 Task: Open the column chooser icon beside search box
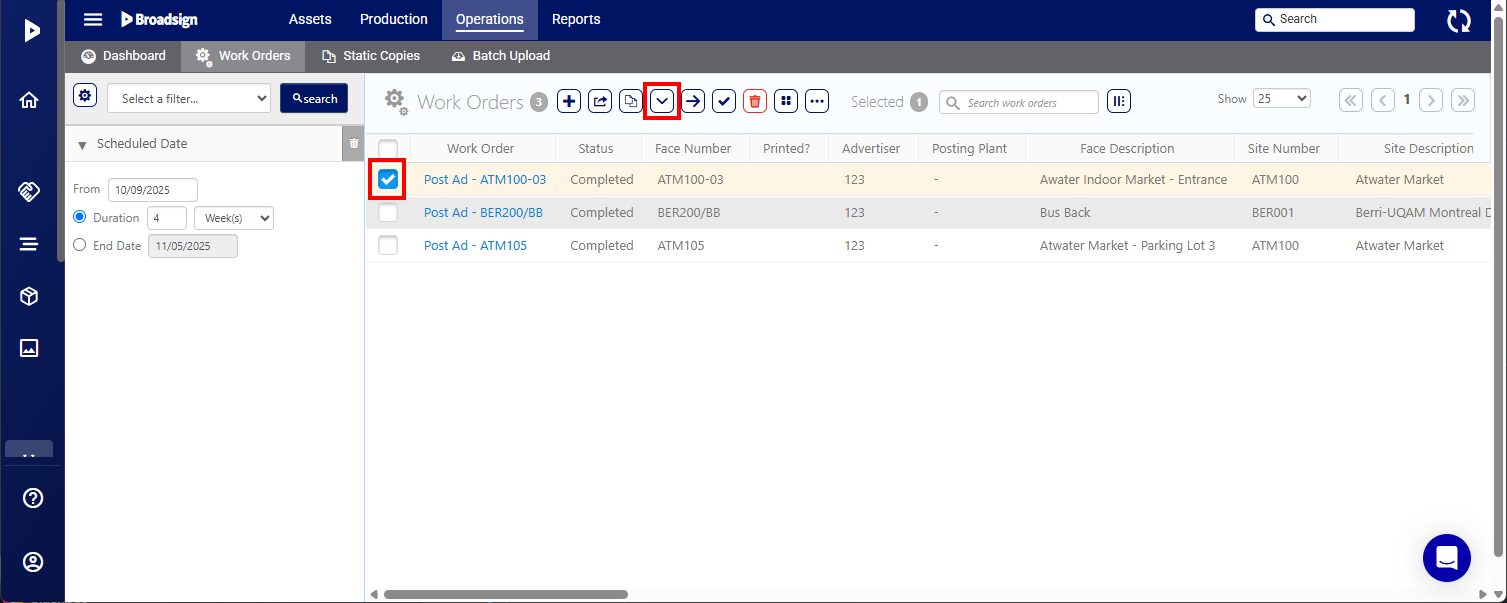(1118, 101)
